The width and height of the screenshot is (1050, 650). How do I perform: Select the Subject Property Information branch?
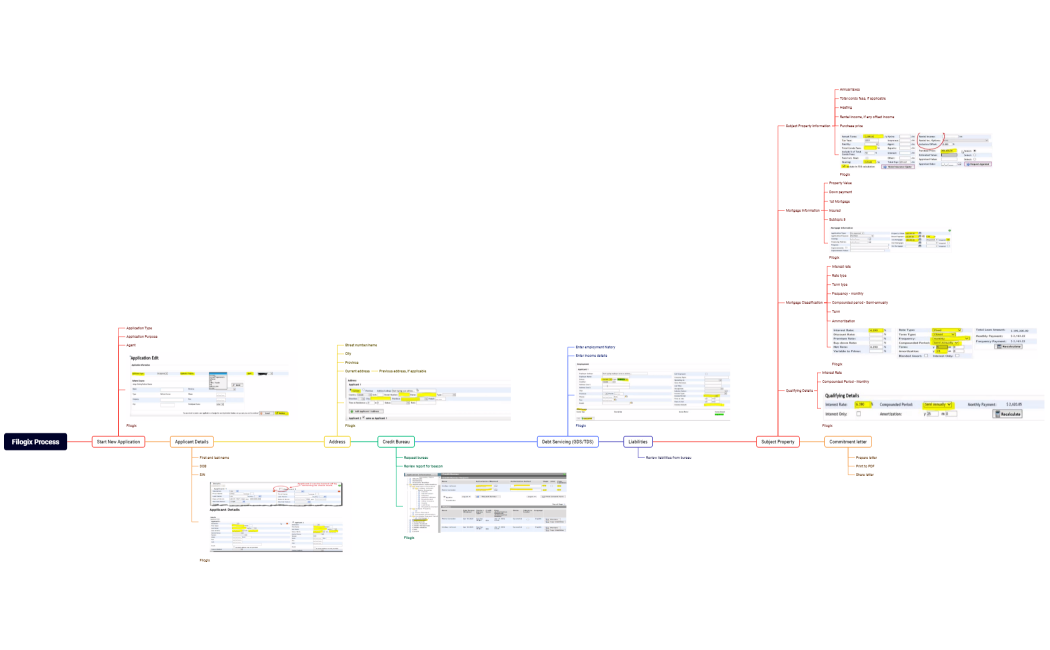(807, 126)
